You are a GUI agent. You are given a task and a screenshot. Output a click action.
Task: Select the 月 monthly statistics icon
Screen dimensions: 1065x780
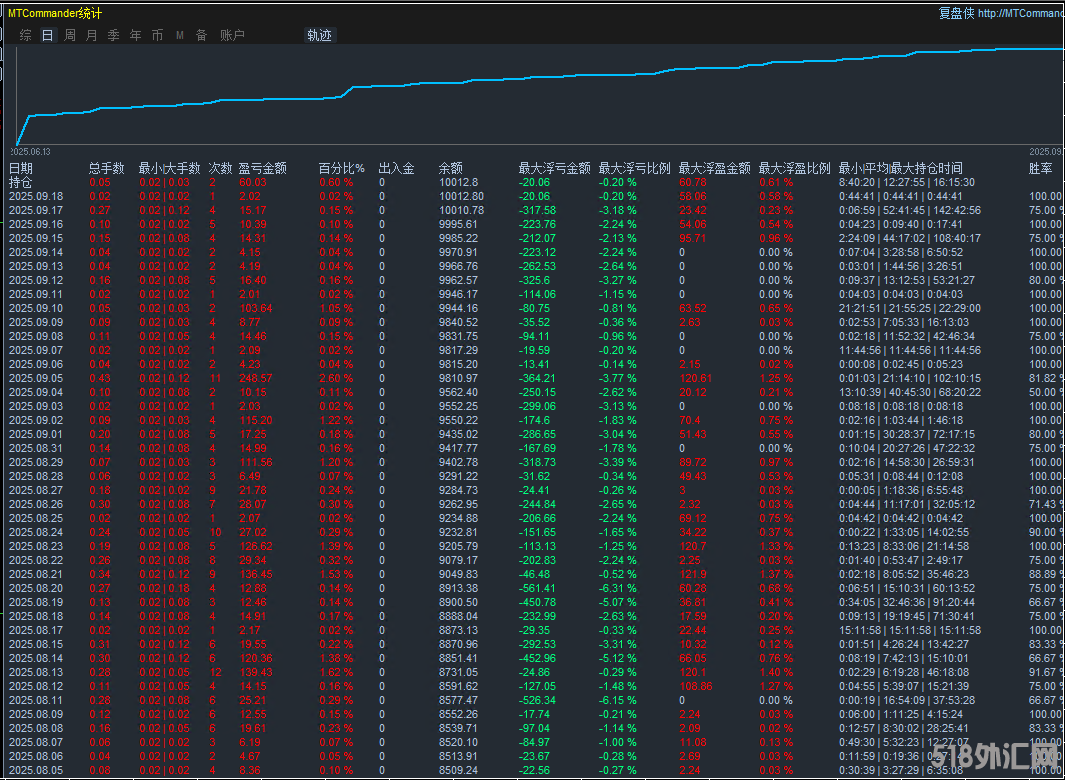(x=91, y=34)
